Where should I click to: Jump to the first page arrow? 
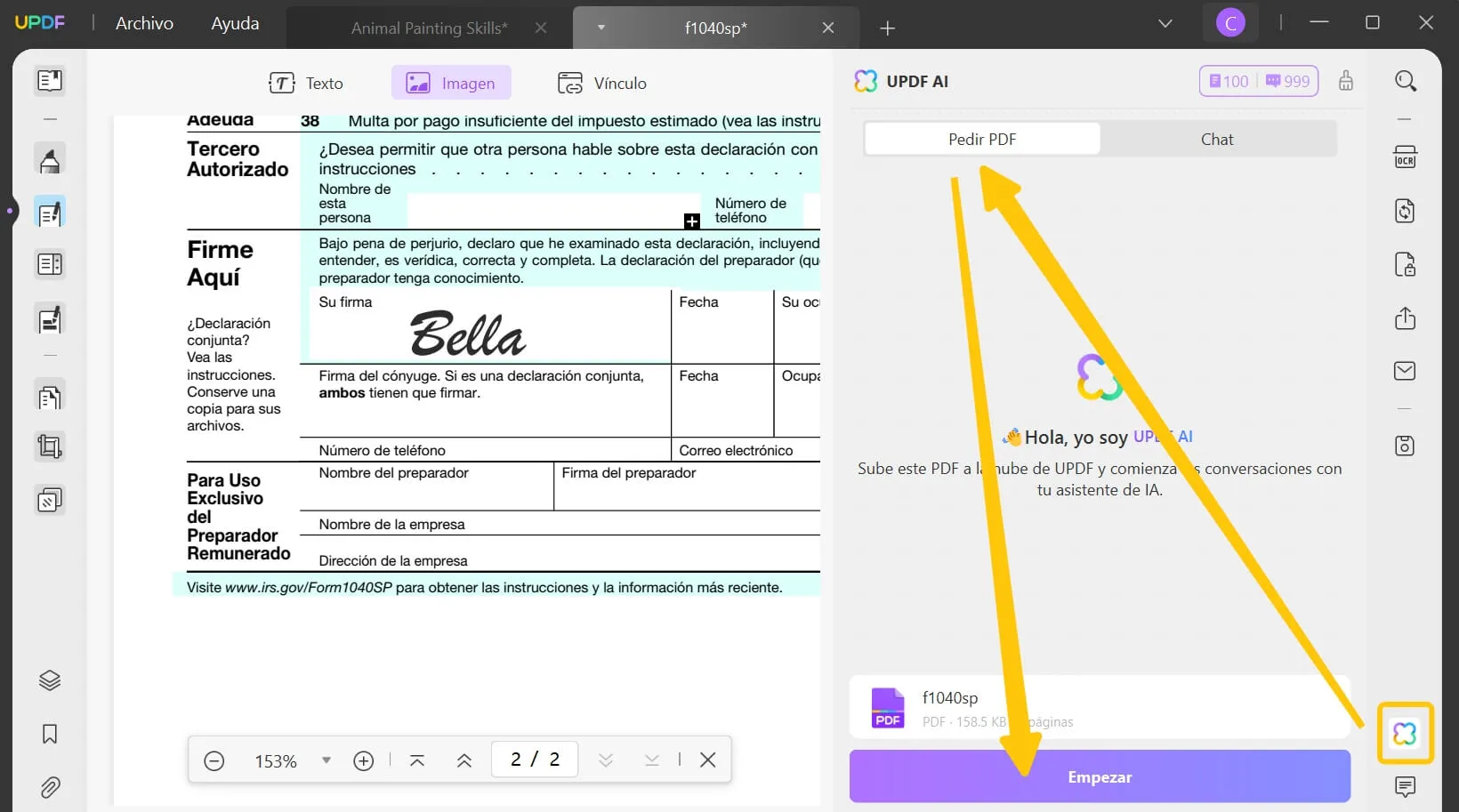(416, 760)
